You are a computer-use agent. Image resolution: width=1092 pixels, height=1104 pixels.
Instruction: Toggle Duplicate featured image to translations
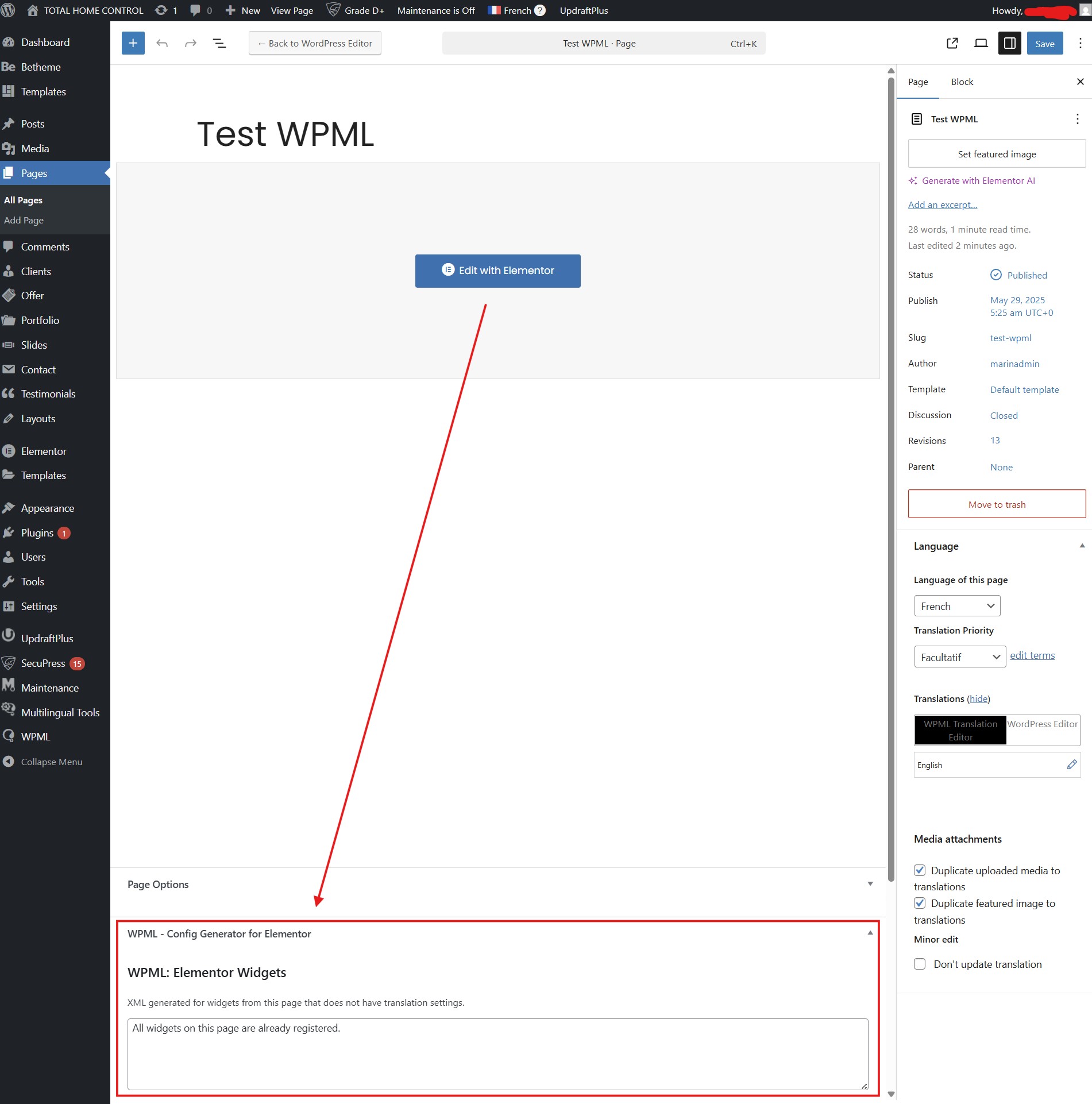[x=920, y=902]
